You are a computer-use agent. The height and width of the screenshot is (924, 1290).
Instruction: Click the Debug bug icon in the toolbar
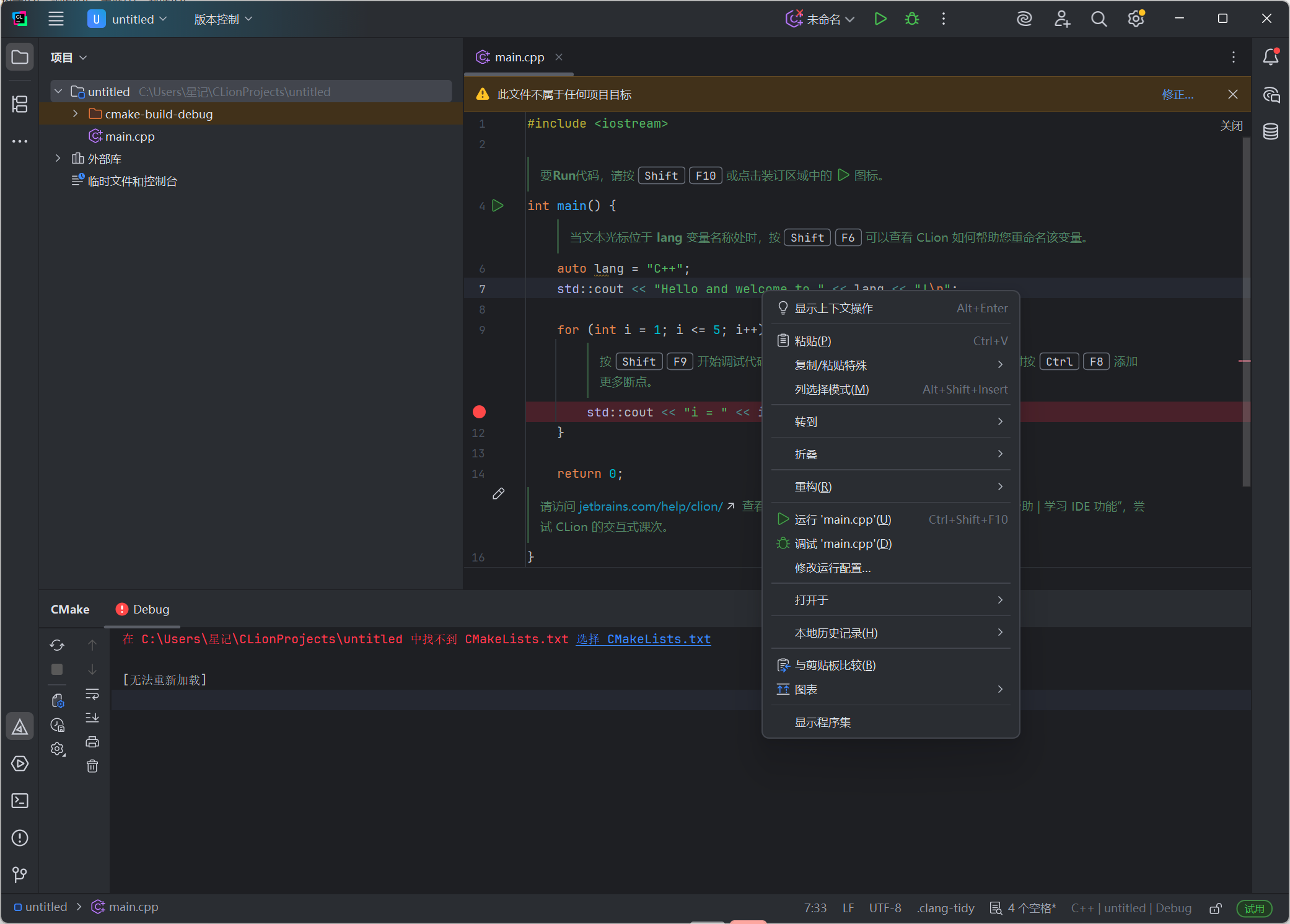(911, 19)
